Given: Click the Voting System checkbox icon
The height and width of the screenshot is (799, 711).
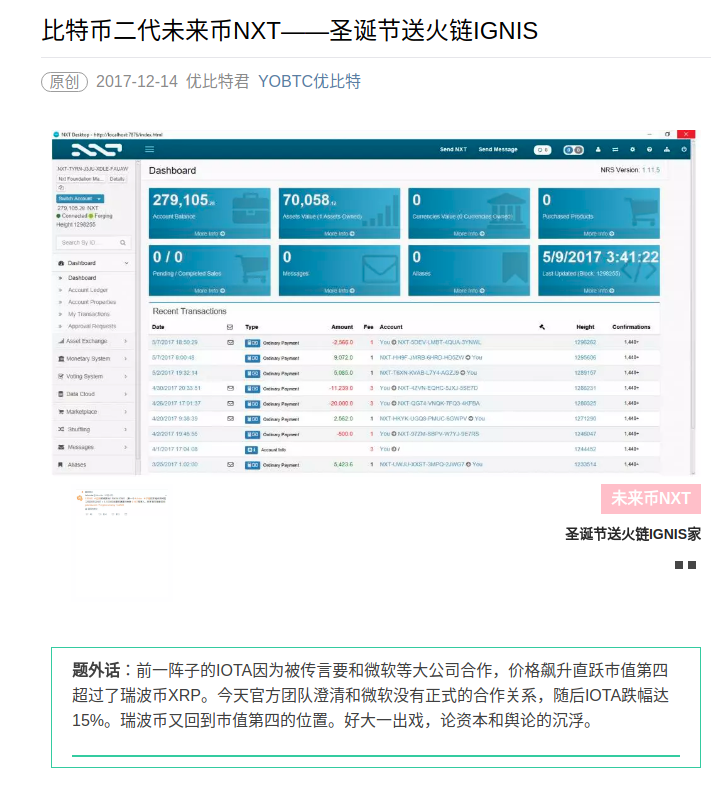Looking at the screenshot, I should click(61, 376).
